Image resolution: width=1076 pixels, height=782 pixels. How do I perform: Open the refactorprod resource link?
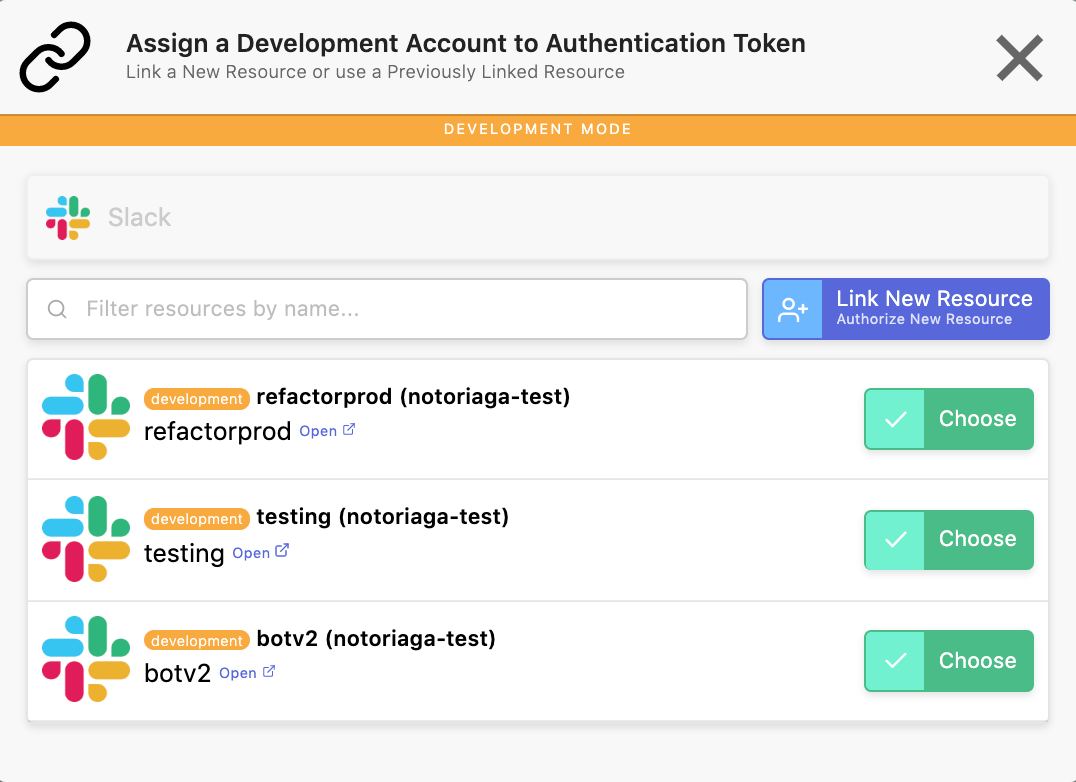[318, 432]
